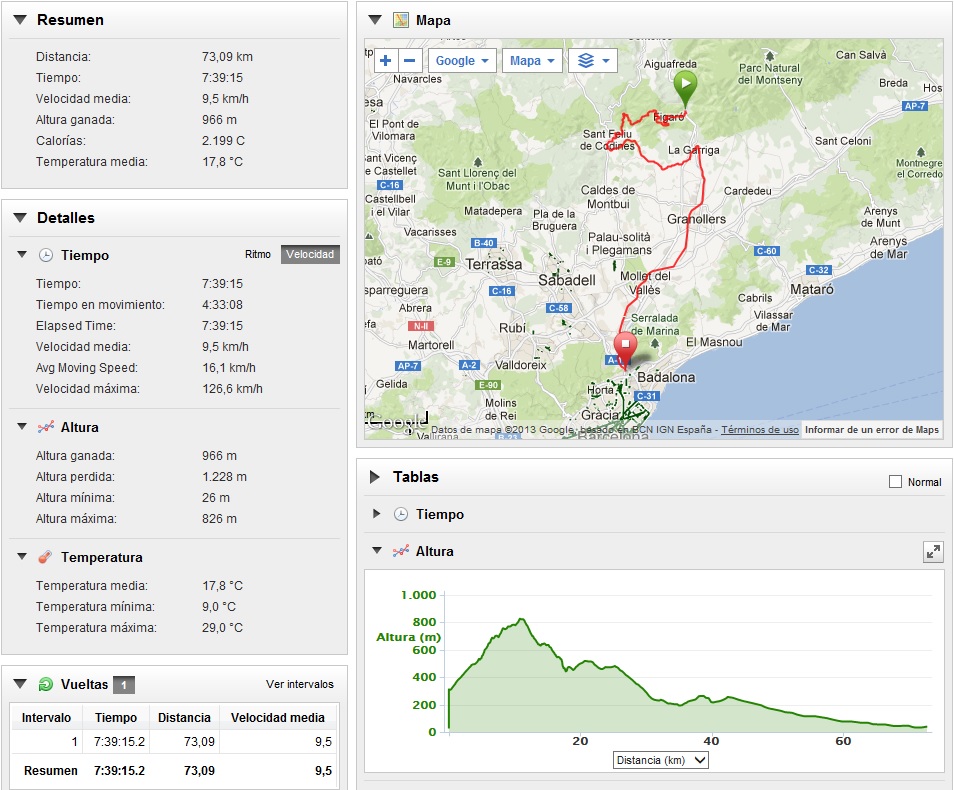Viewport: 954px width, 790px height.
Task: Select the Altura perdida value 1.228 m
Action: point(225,477)
